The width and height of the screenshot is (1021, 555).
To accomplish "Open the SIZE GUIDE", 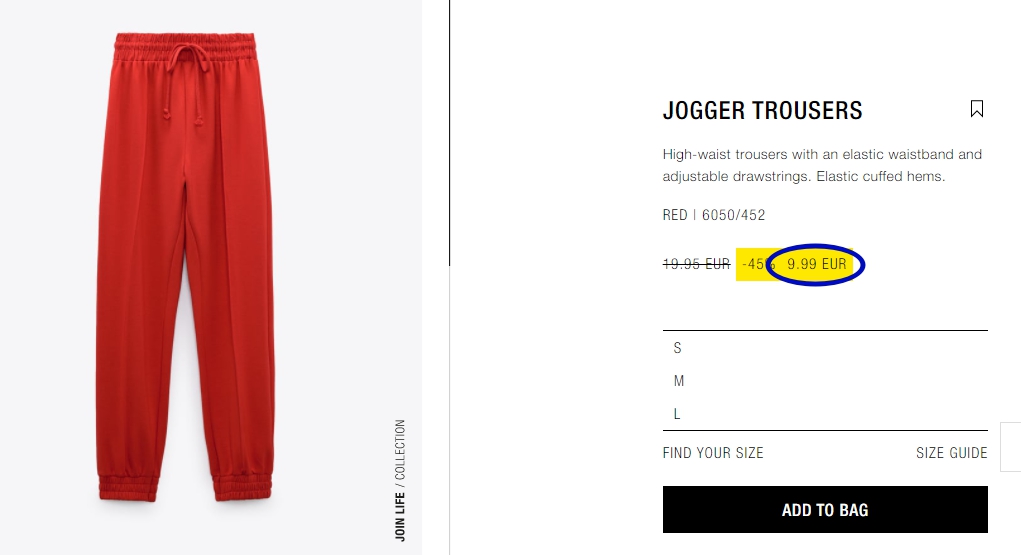I will coord(951,453).
